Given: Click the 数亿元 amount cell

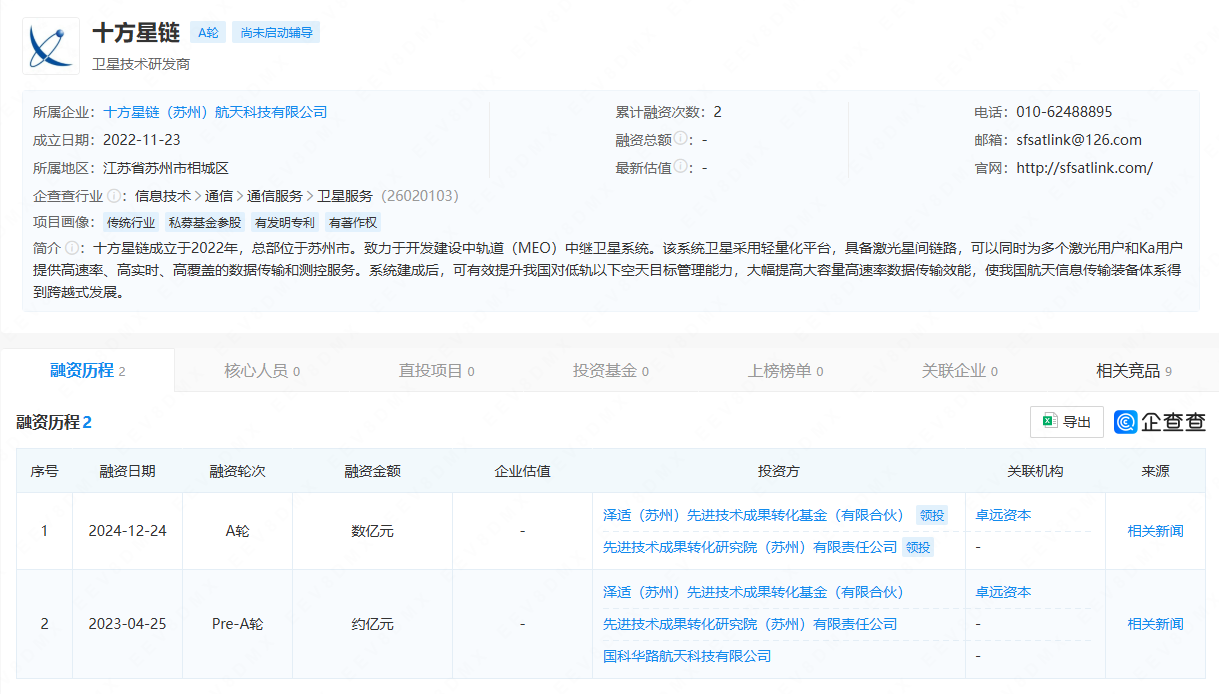Looking at the screenshot, I should point(372,531).
